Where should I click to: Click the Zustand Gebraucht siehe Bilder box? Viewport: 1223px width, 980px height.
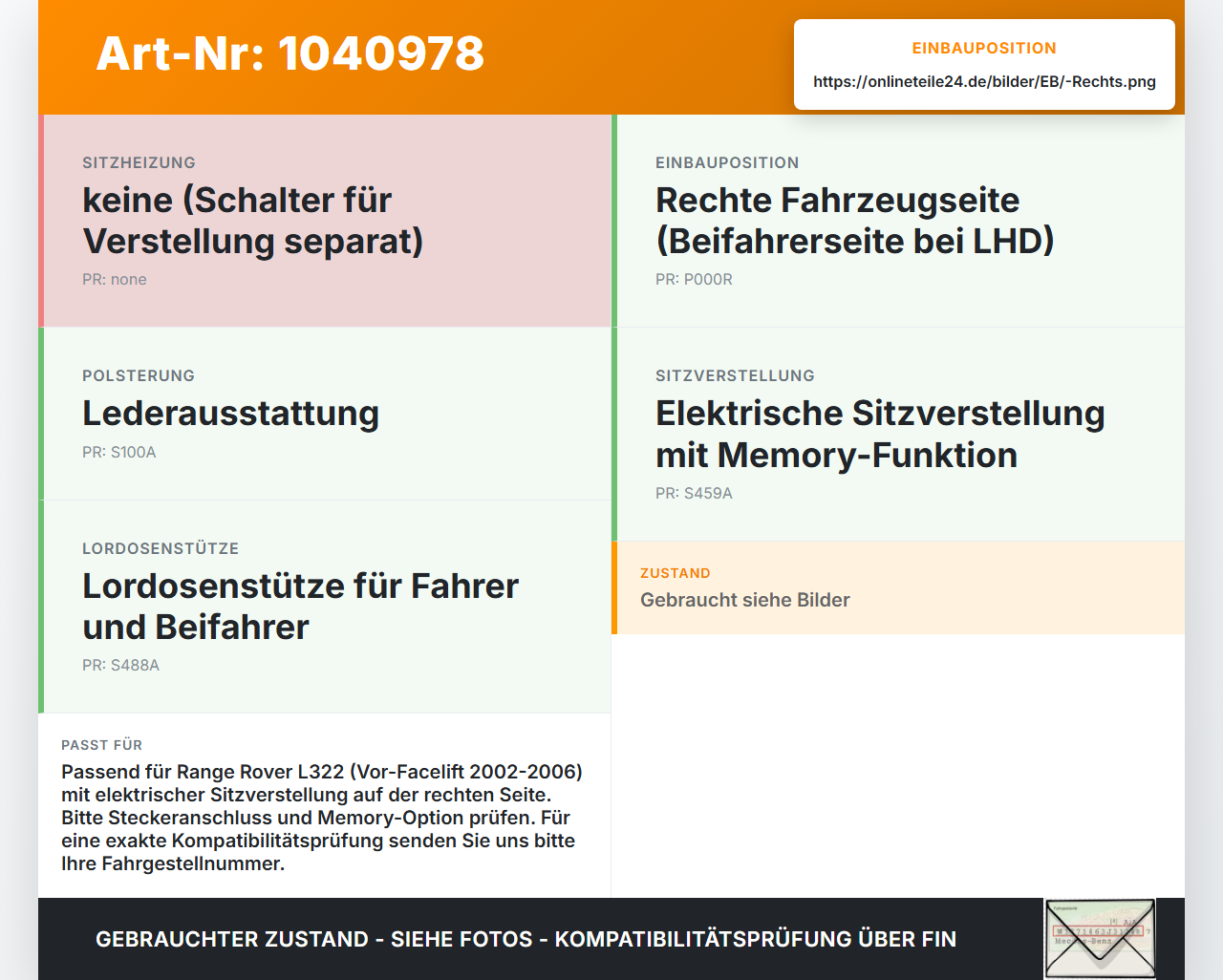pos(898,587)
